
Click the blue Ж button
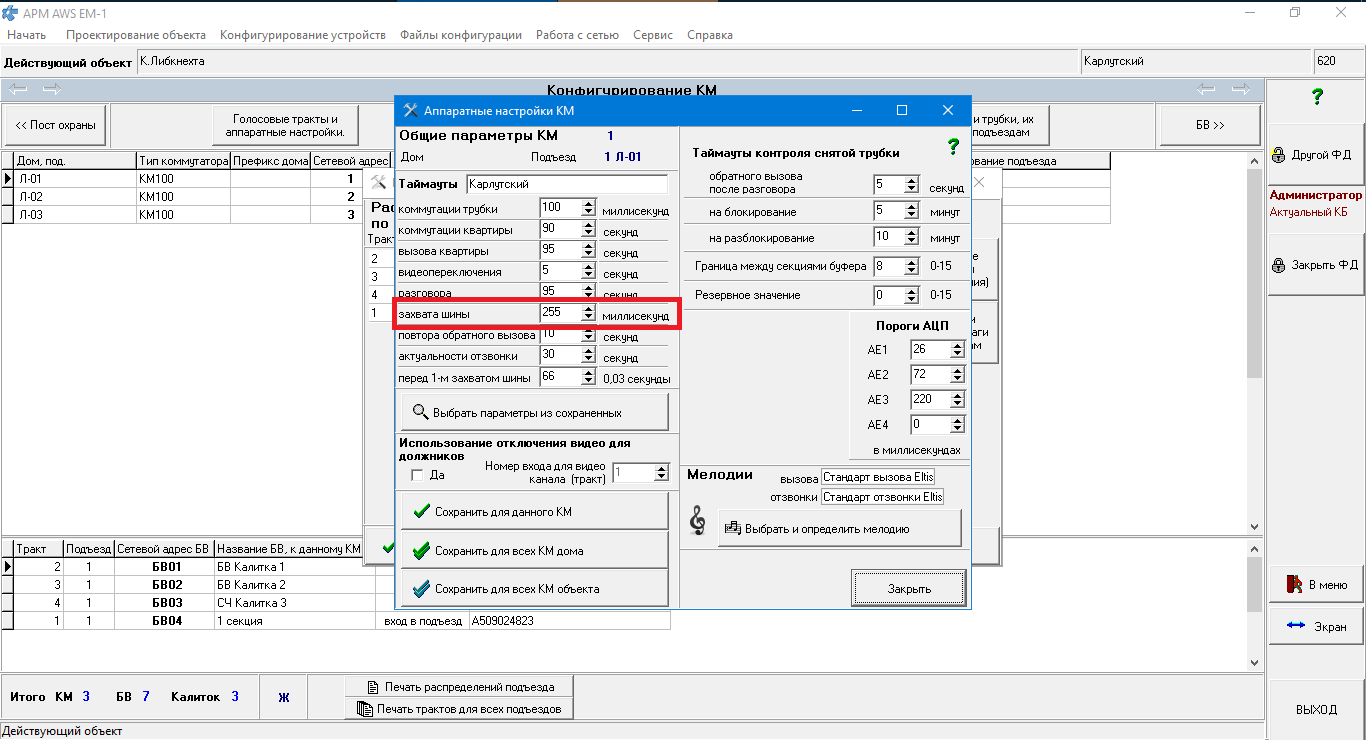tap(284, 697)
